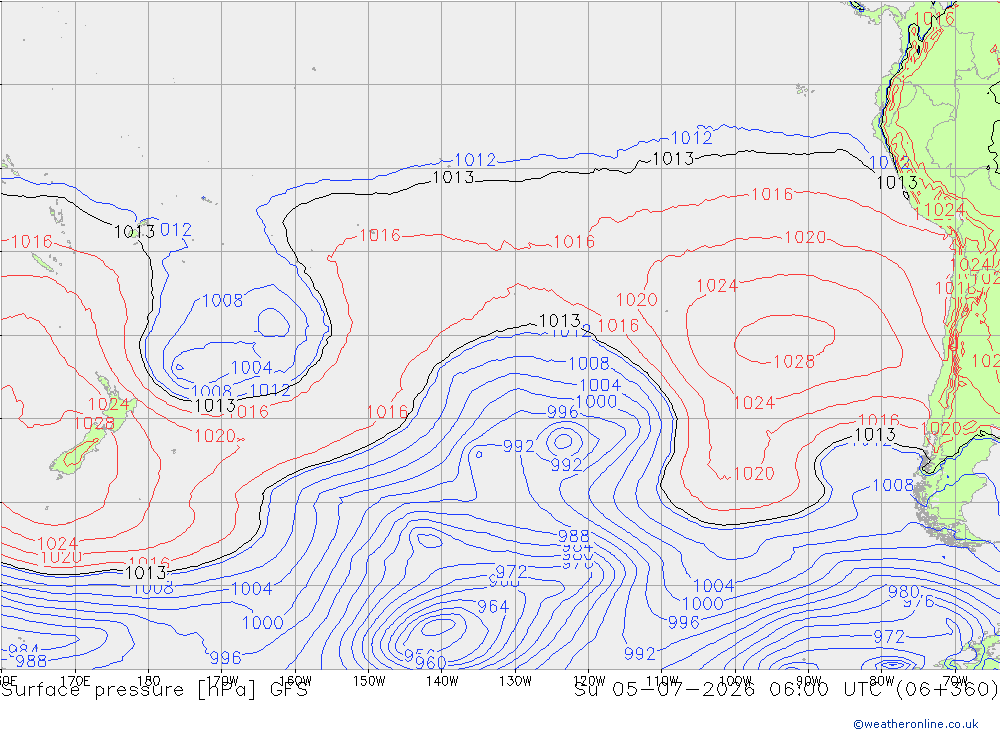Click the 70W longitude axis label
This screenshot has height=733, width=1000.
(x=955, y=681)
